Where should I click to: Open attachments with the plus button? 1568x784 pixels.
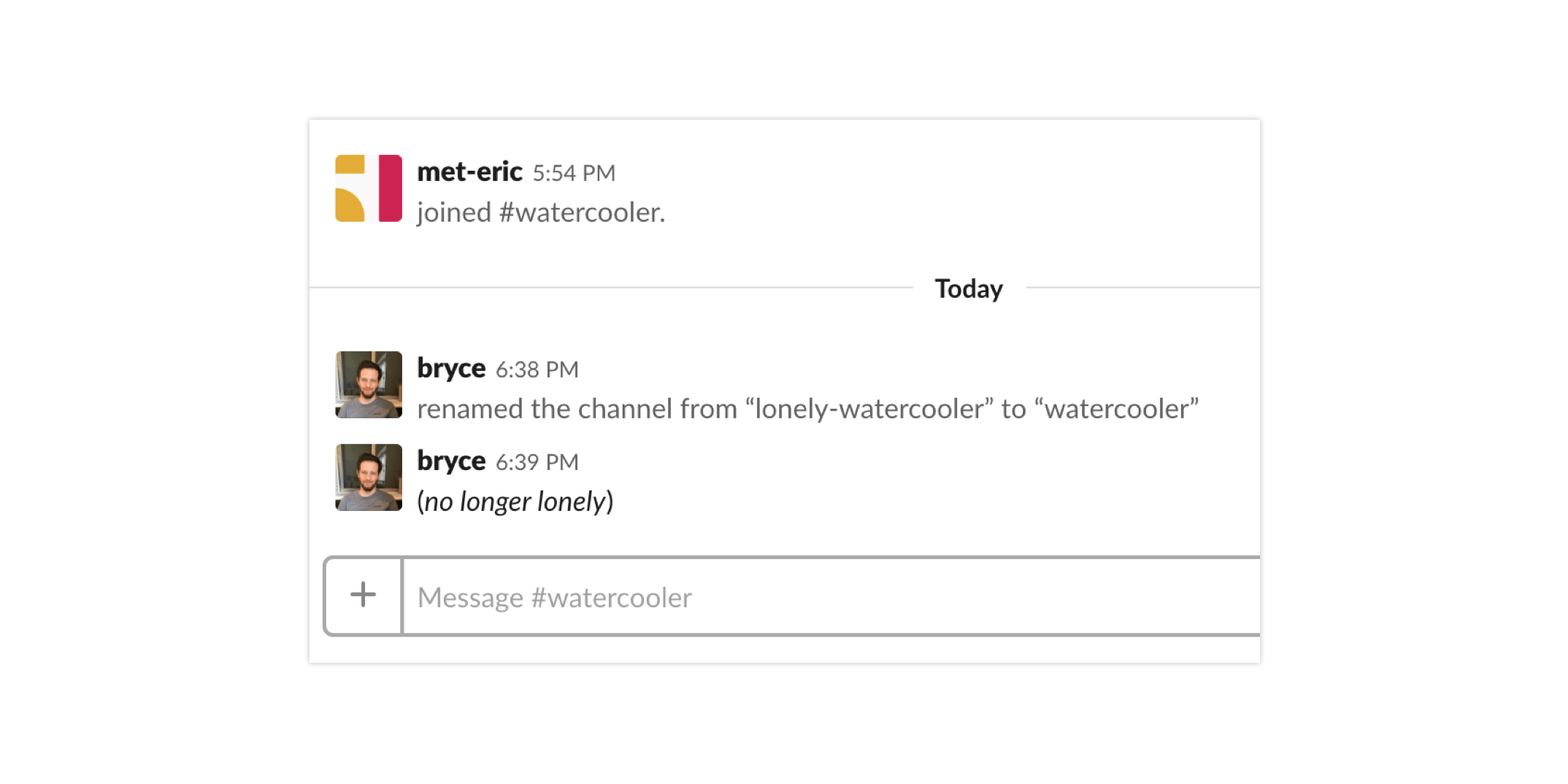click(363, 596)
